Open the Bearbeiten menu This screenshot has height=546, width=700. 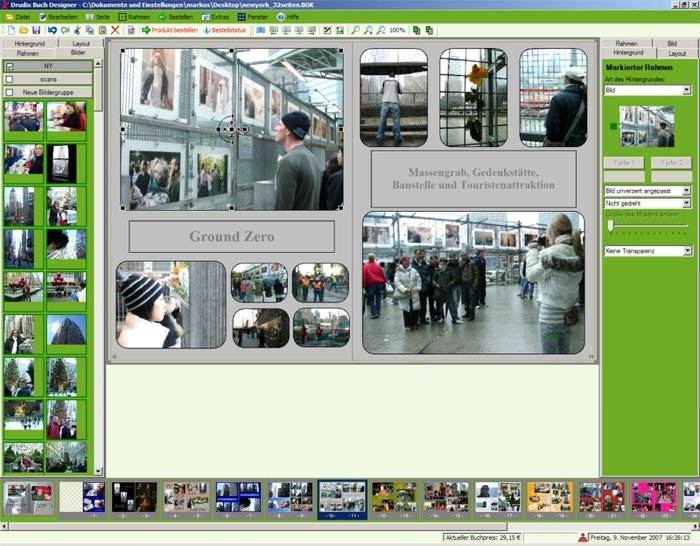pyautogui.click(x=58, y=17)
